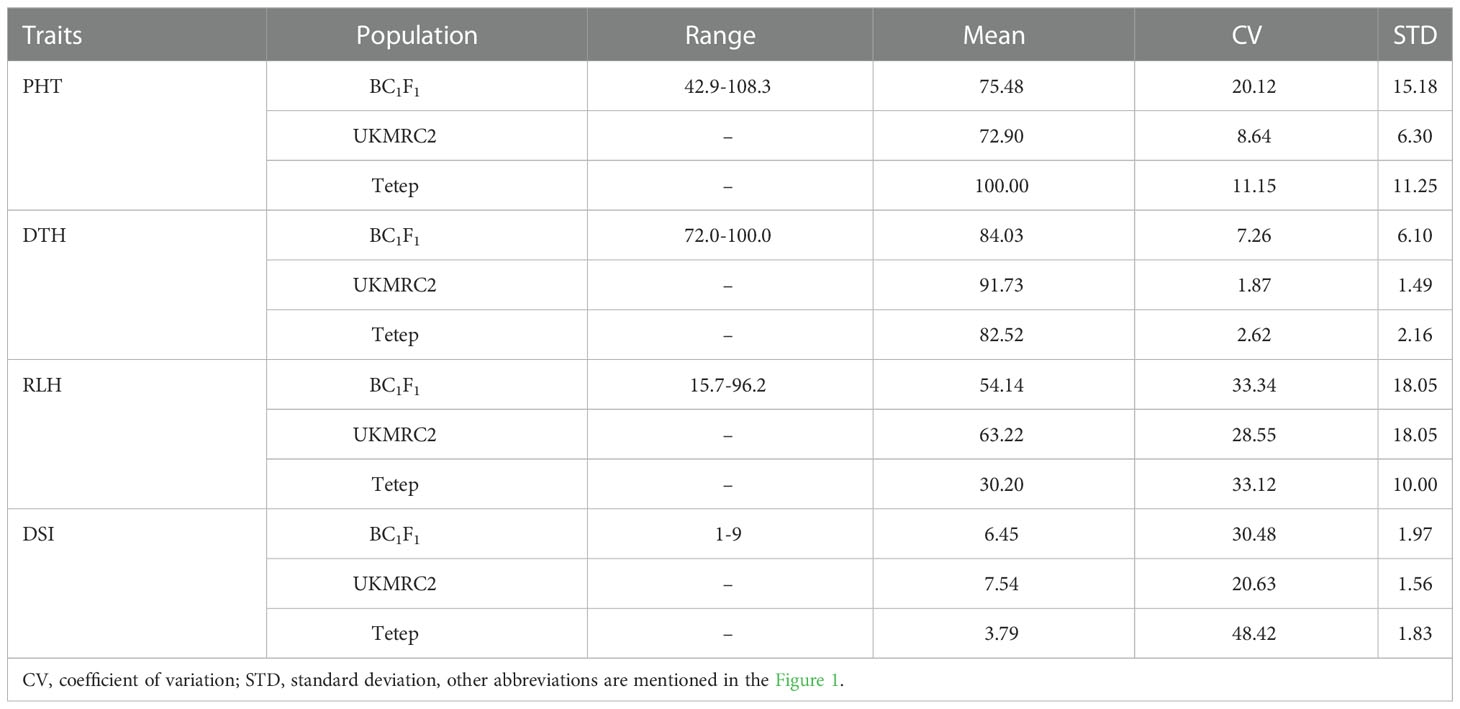Click the STD value 15.18
The image size is (1460, 709).
point(1417,86)
